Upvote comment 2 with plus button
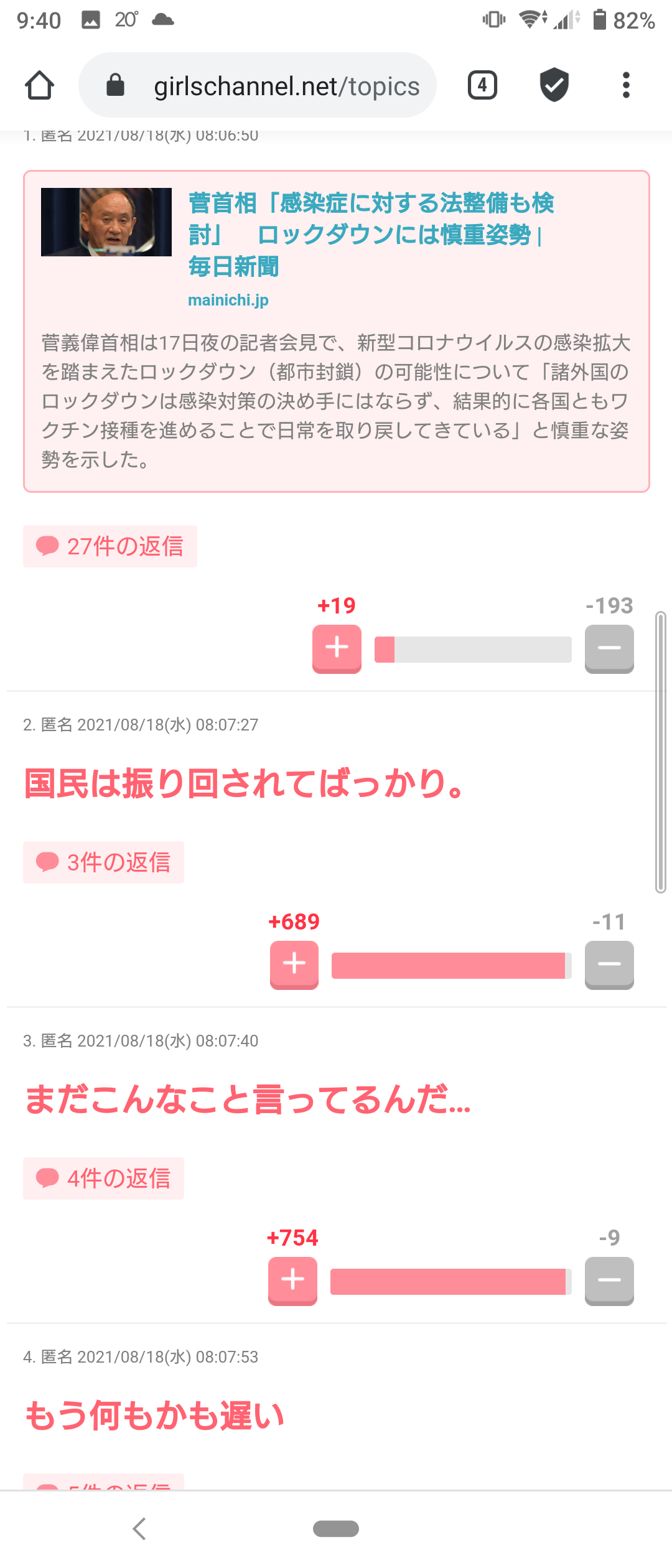 [x=294, y=965]
